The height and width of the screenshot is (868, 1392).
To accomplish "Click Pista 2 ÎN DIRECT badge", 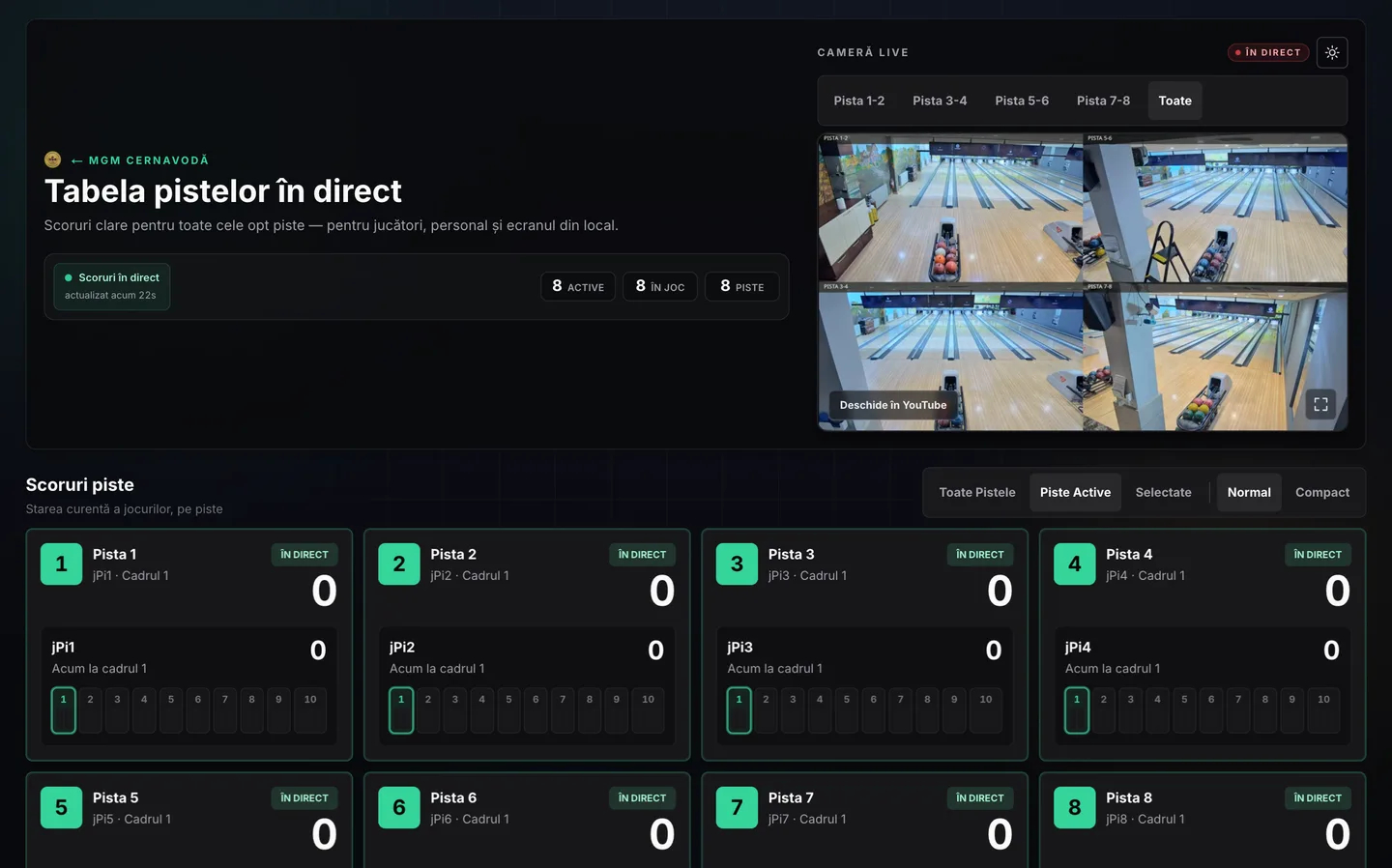I will (642, 555).
